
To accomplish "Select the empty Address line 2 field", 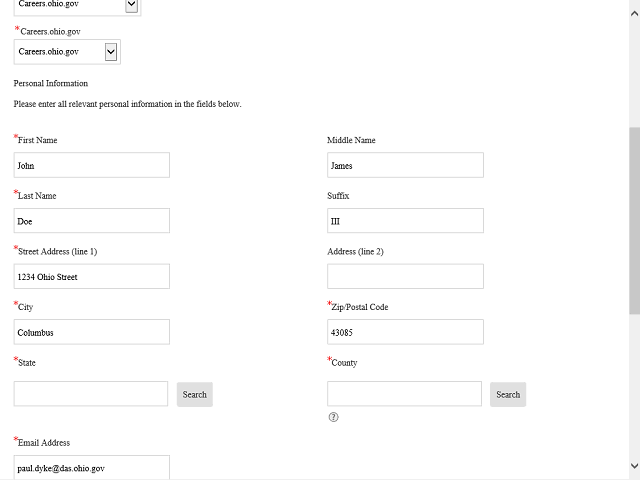I will [x=405, y=276].
